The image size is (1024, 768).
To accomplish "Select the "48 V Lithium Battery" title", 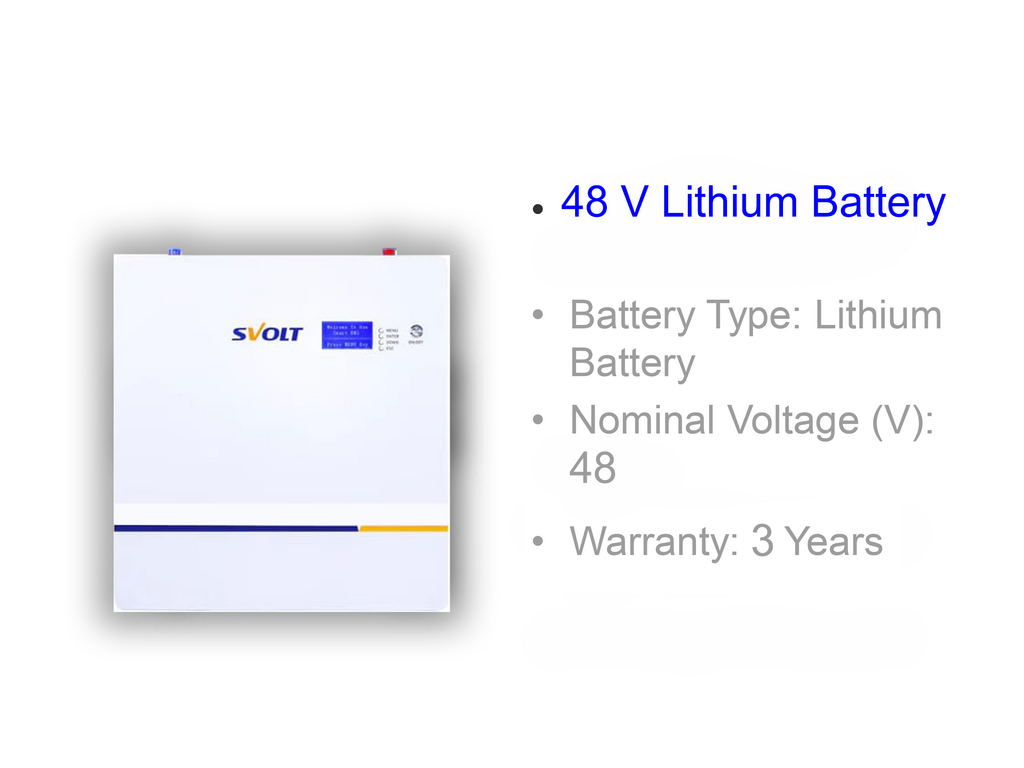I will click(752, 203).
